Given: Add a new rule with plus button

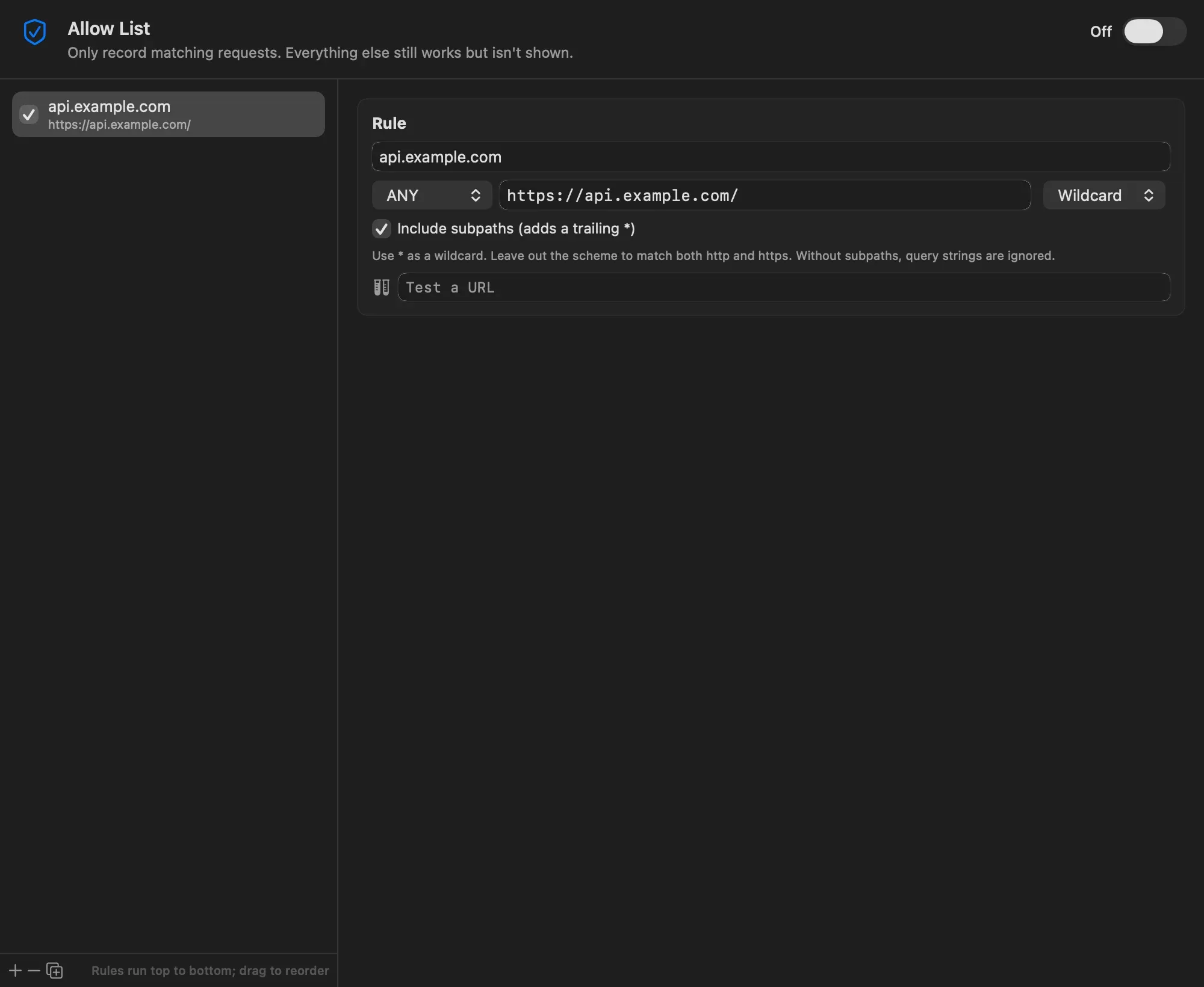Looking at the screenshot, I should pyautogui.click(x=16, y=970).
